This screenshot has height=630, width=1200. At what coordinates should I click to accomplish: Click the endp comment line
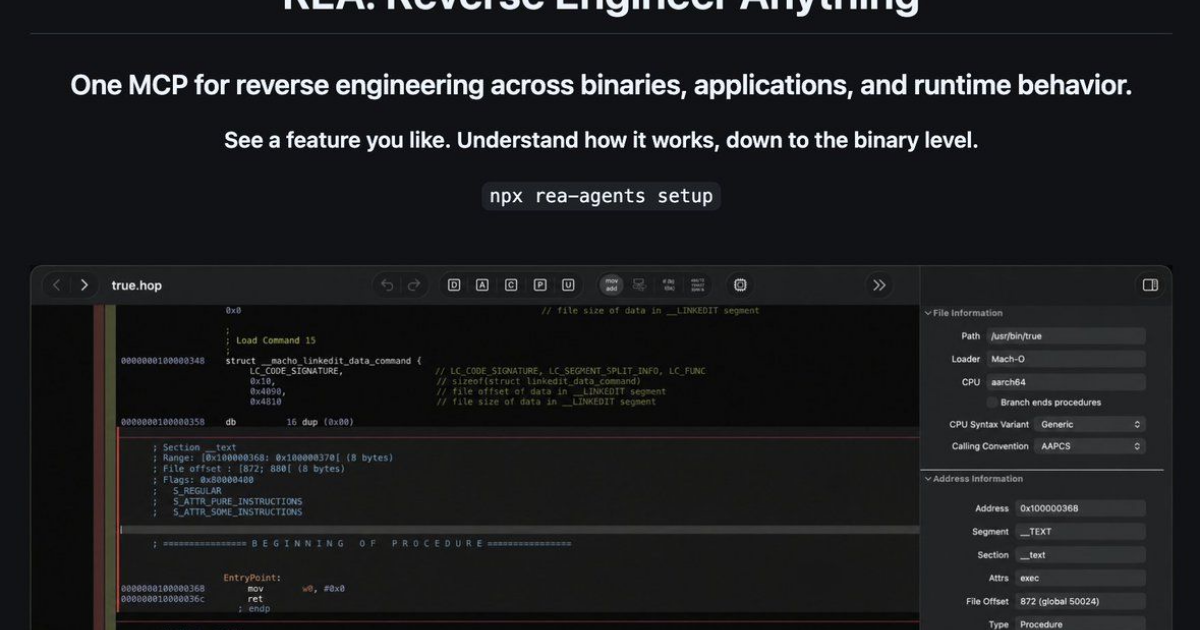tap(254, 609)
